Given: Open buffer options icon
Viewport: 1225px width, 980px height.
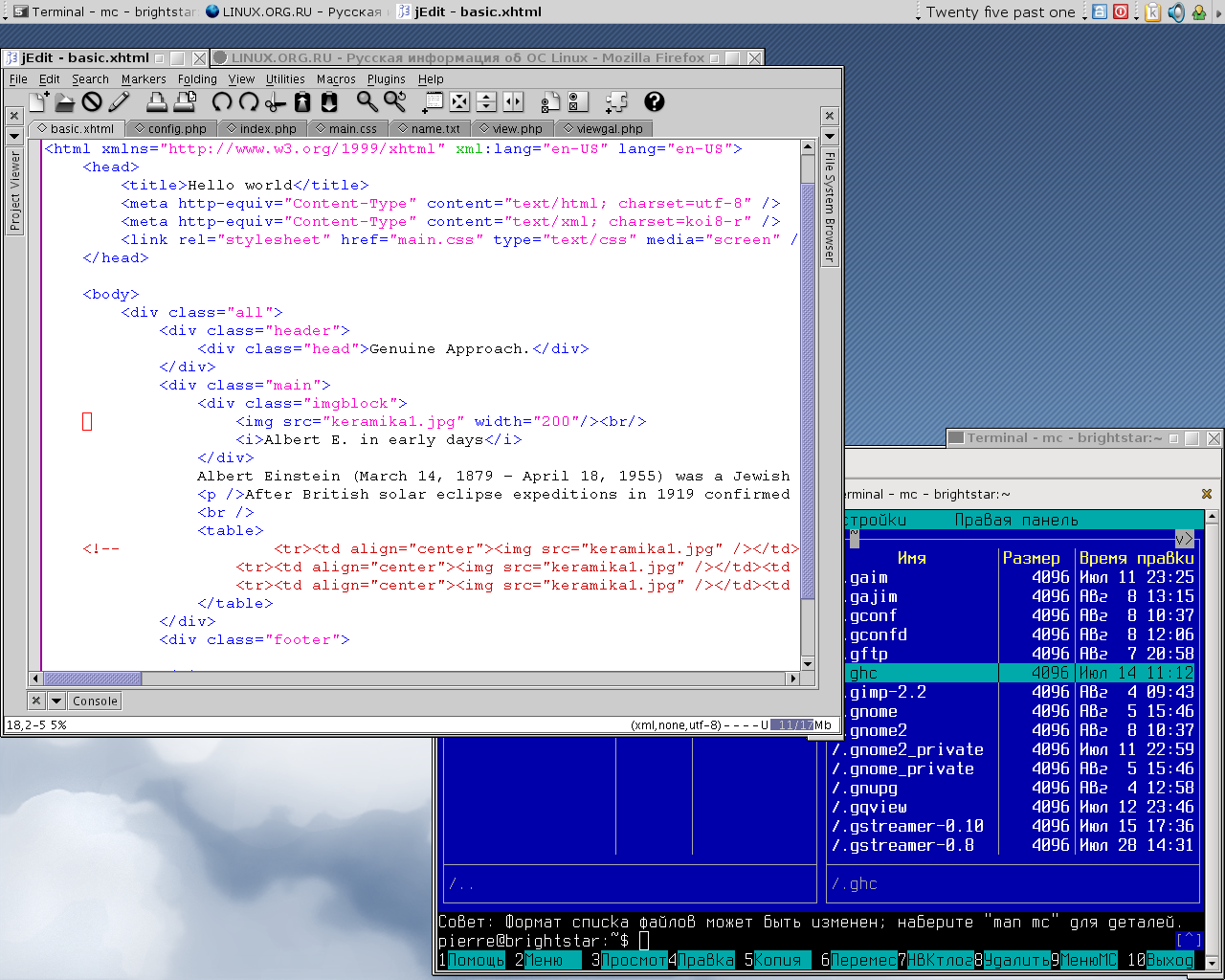Looking at the screenshot, I should 550,101.
